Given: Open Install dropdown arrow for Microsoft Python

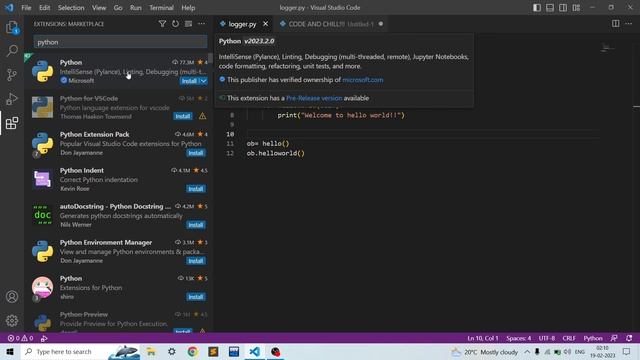Looking at the screenshot, I should point(203,81).
